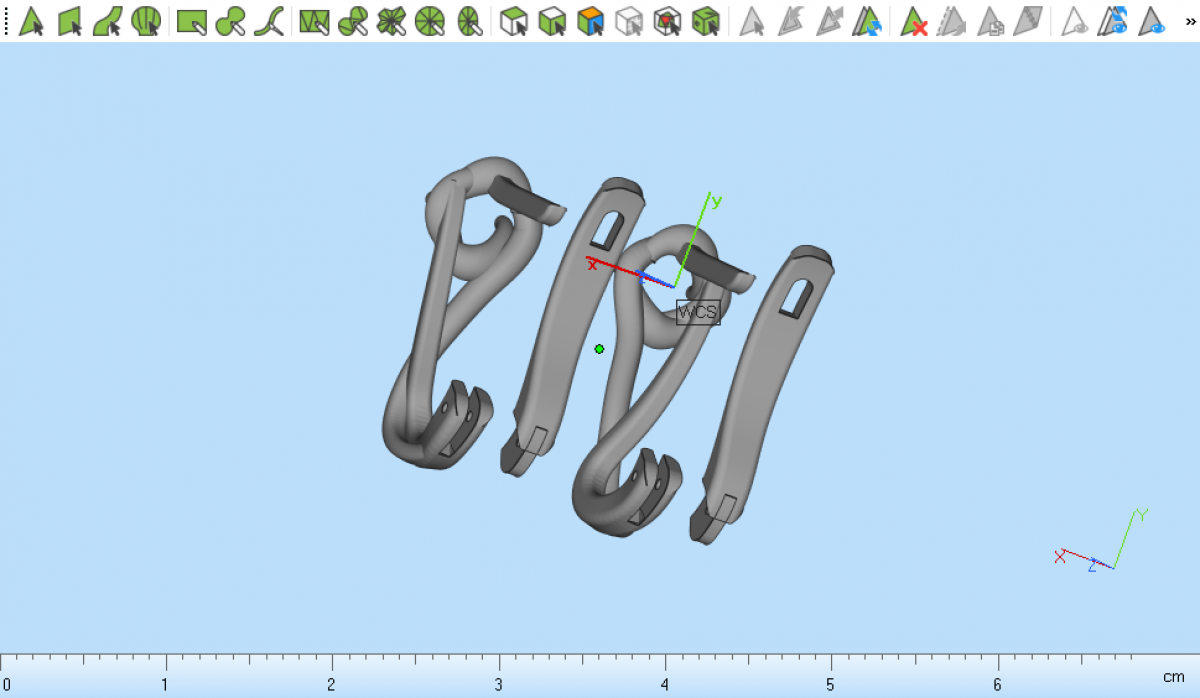Viewport: 1200px width, 698px height.
Task: Expand the toolbar overflow chevron
Action: coord(1190,20)
